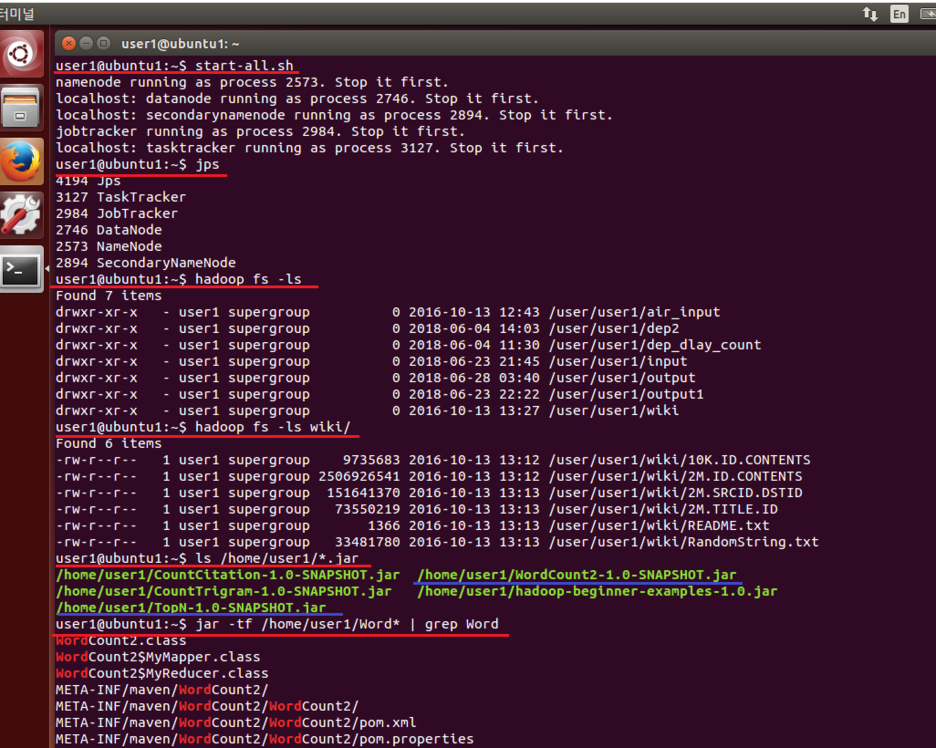936x748 pixels.
Task: Click the wiki/RandomString.txt file path
Action: 683,542
